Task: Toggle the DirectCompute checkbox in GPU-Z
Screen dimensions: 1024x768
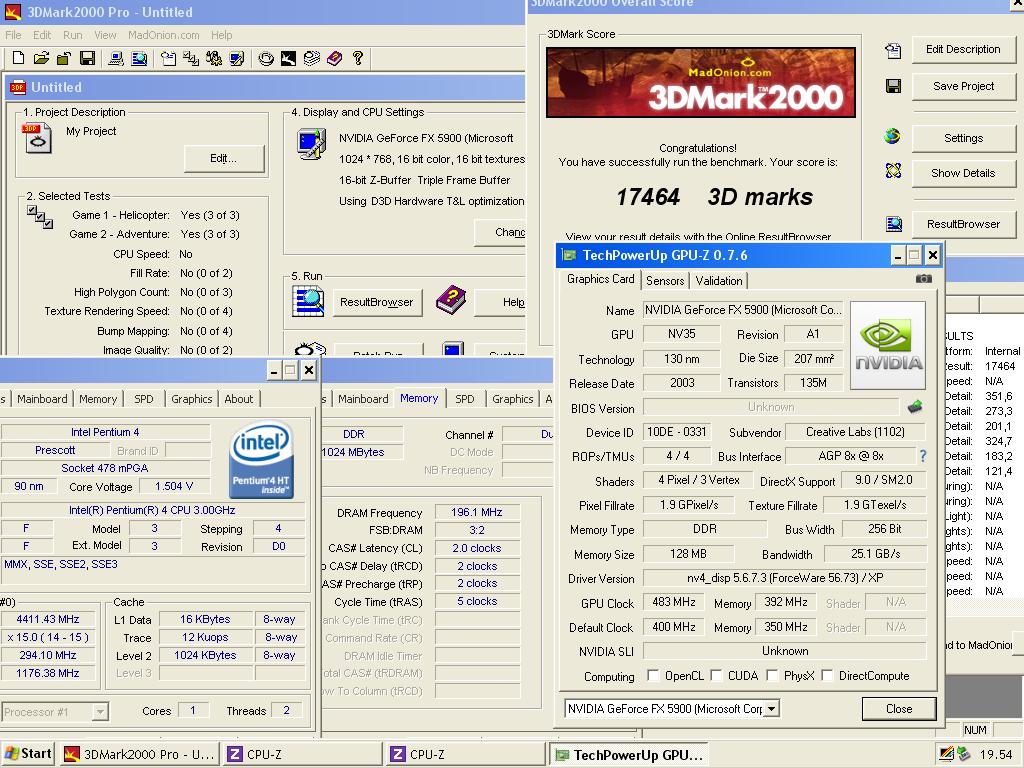Action: tap(827, 675)
